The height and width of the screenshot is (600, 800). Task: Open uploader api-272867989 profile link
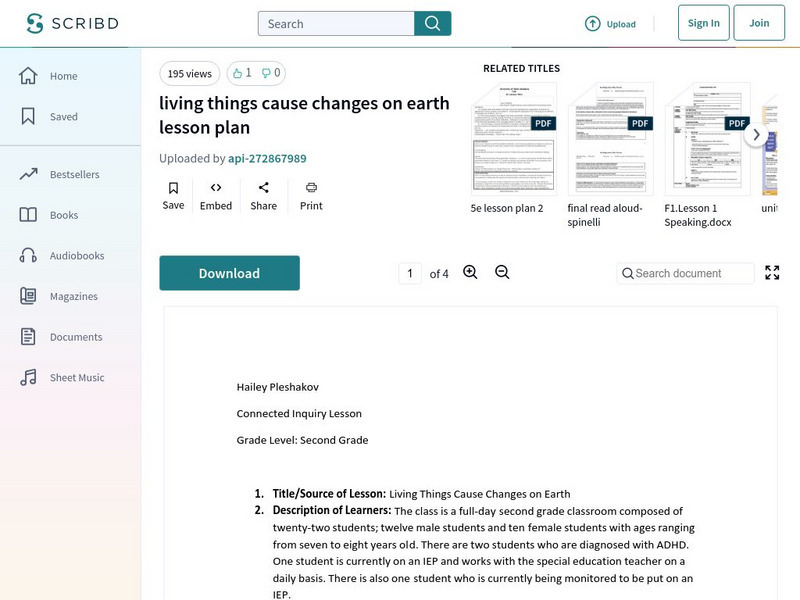coord(267,158)
